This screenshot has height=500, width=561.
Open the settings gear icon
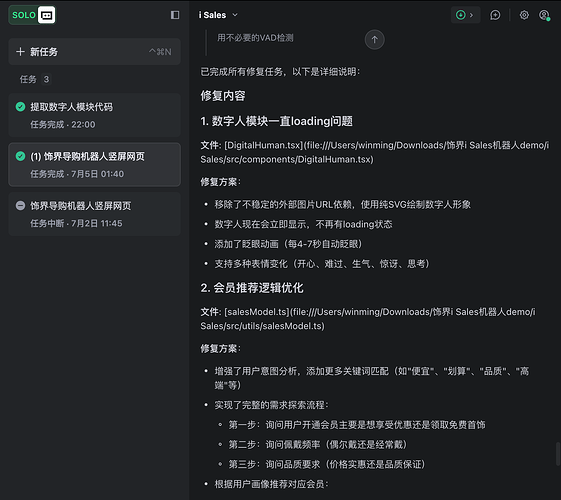(524, 15)
